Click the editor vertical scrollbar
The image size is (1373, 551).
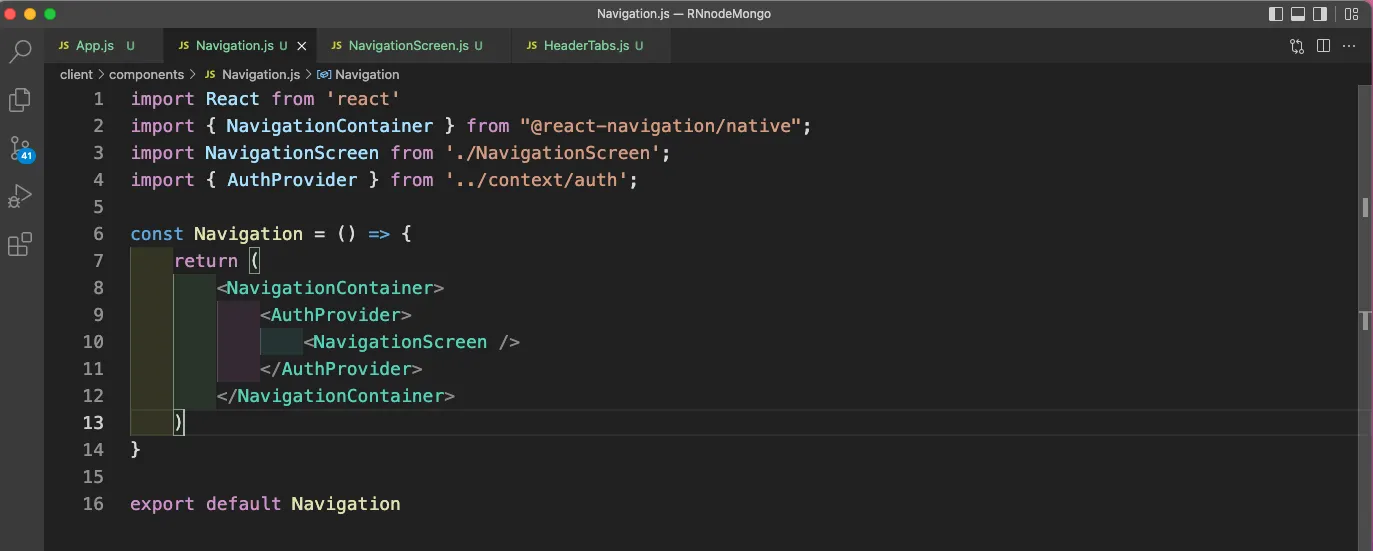tap(1366, 318)
